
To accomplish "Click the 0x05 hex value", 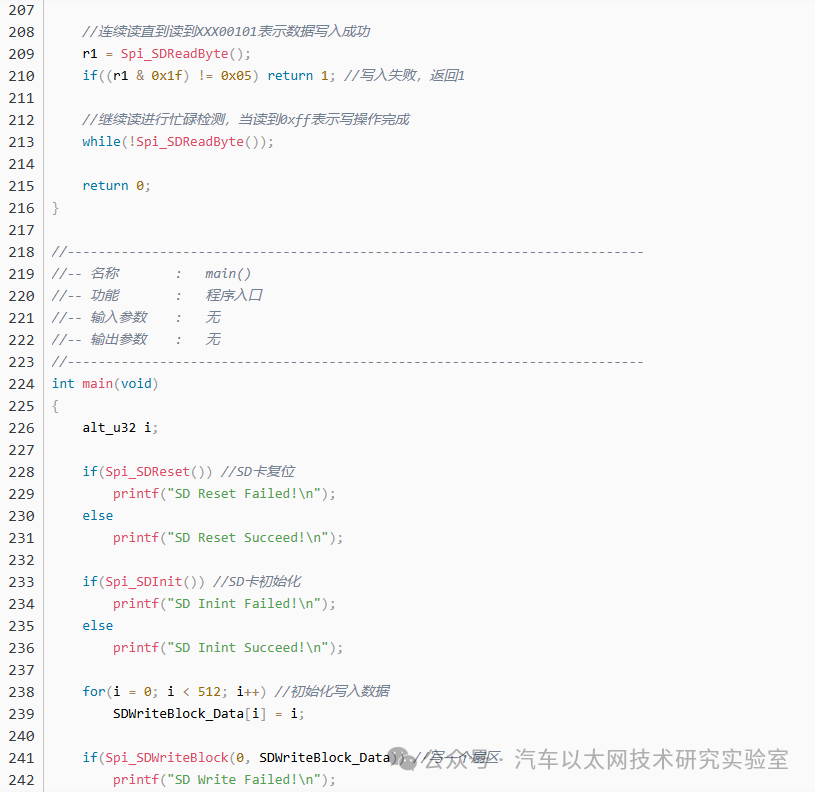I will coord(236,76).
